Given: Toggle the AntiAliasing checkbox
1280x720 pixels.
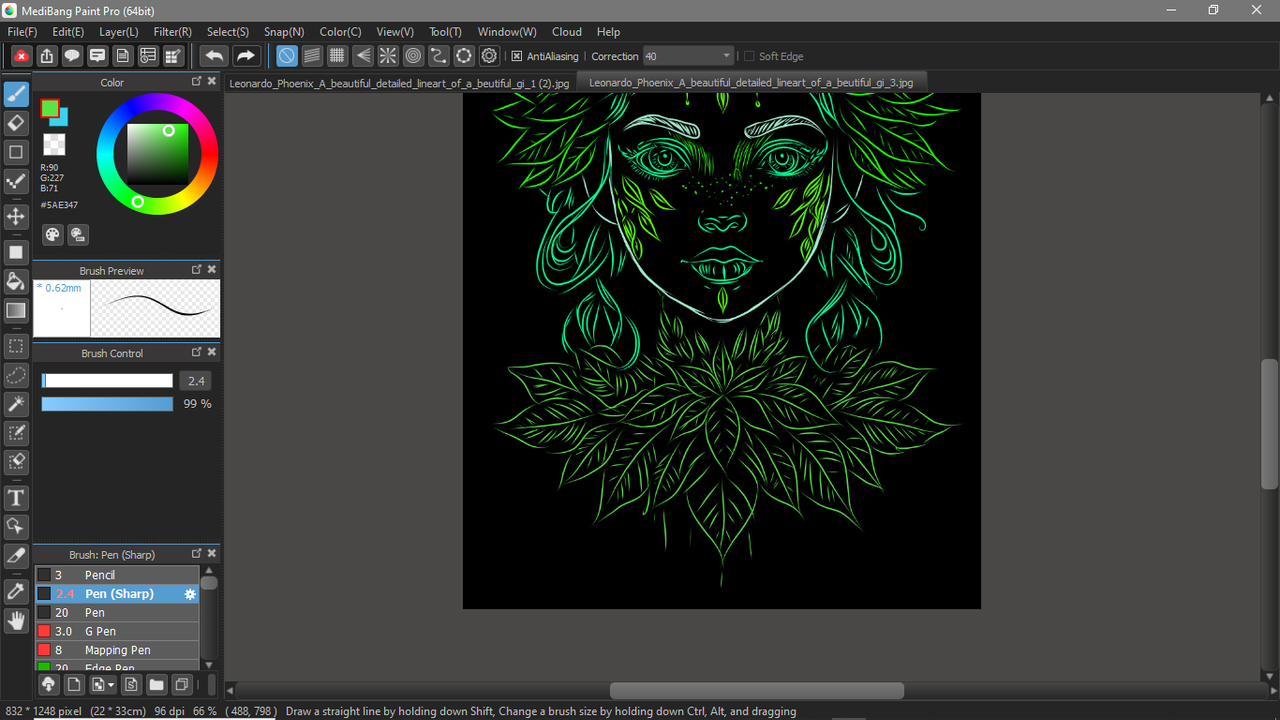Looking at the screenshot, I should click(517, 56).
